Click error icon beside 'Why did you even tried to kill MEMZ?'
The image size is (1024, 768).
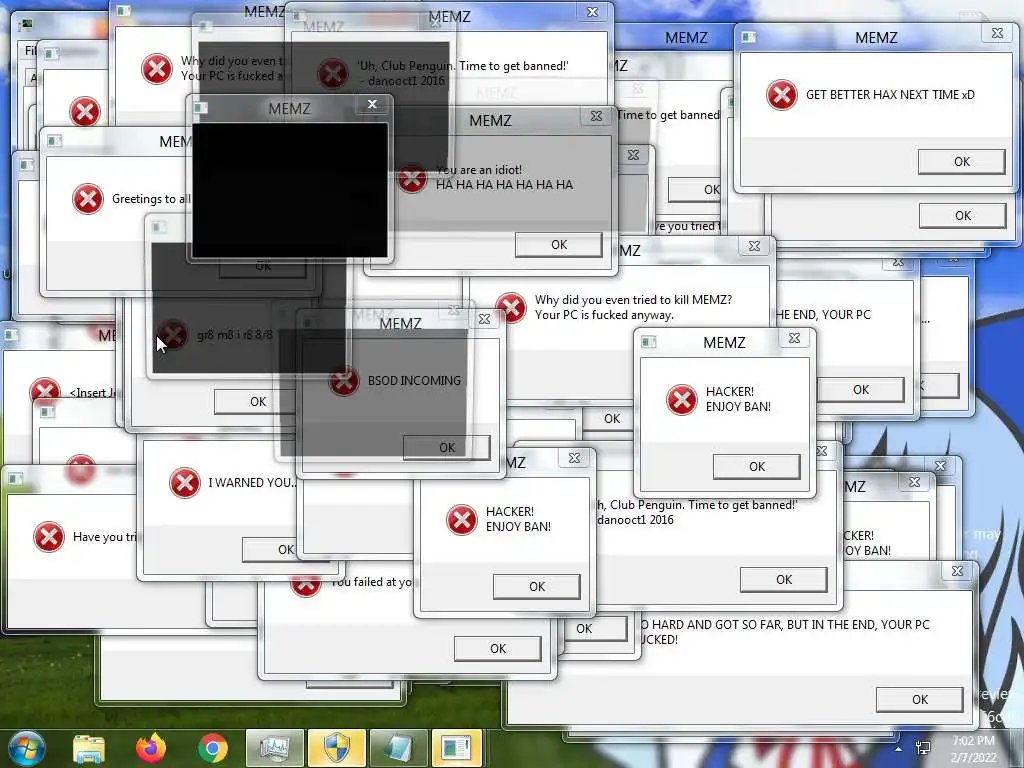click(511, 307)
